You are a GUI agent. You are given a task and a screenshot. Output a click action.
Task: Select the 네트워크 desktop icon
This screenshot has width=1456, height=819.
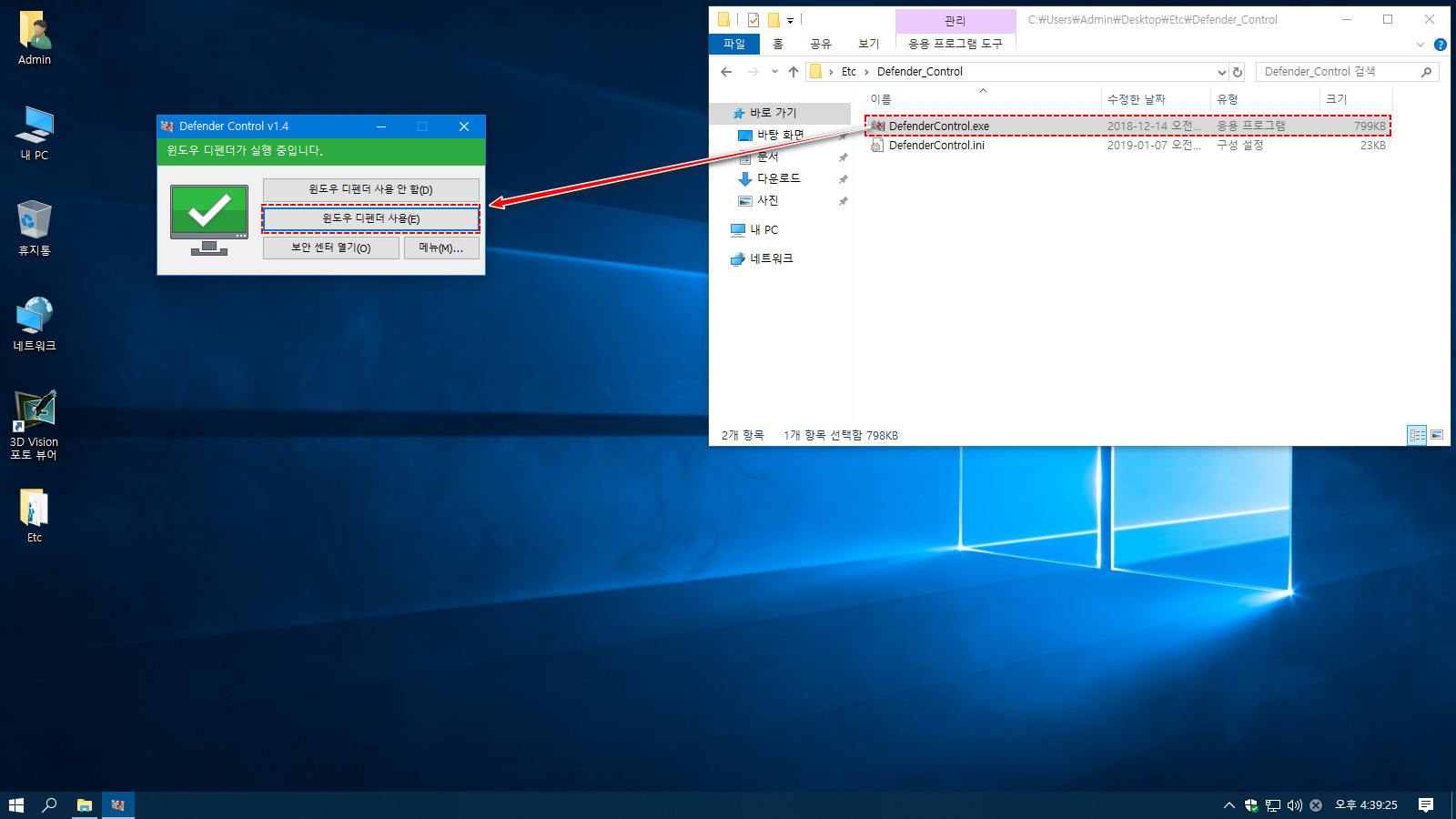pyautogui.click(x=35, y=324)
